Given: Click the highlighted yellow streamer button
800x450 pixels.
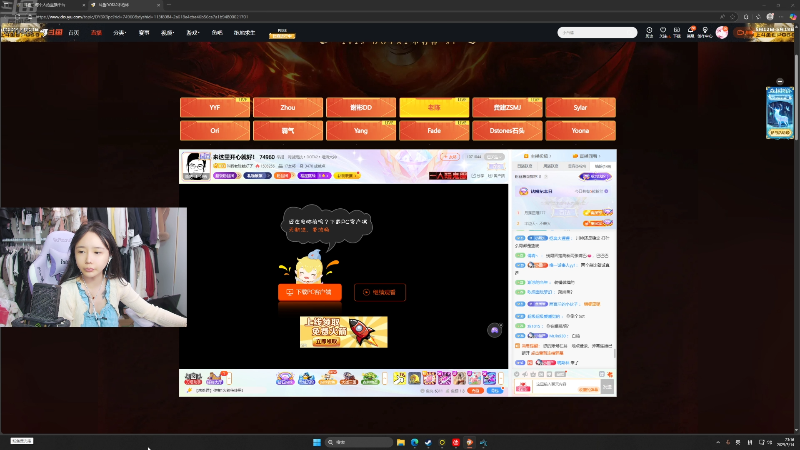Looking at the screenshot, I should [434, 108].
